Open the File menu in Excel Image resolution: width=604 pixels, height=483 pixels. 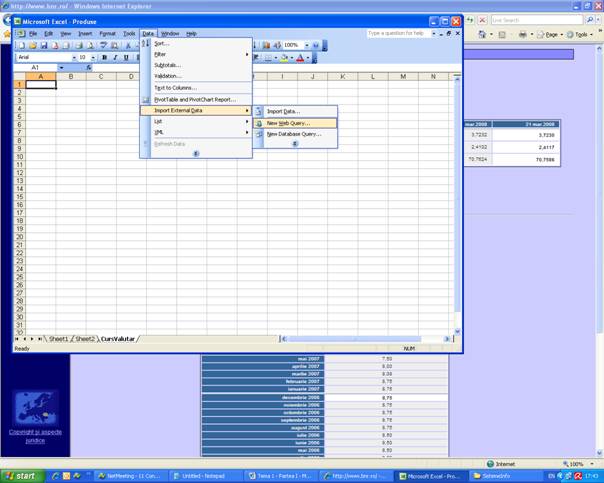click(x=33, y=34)
